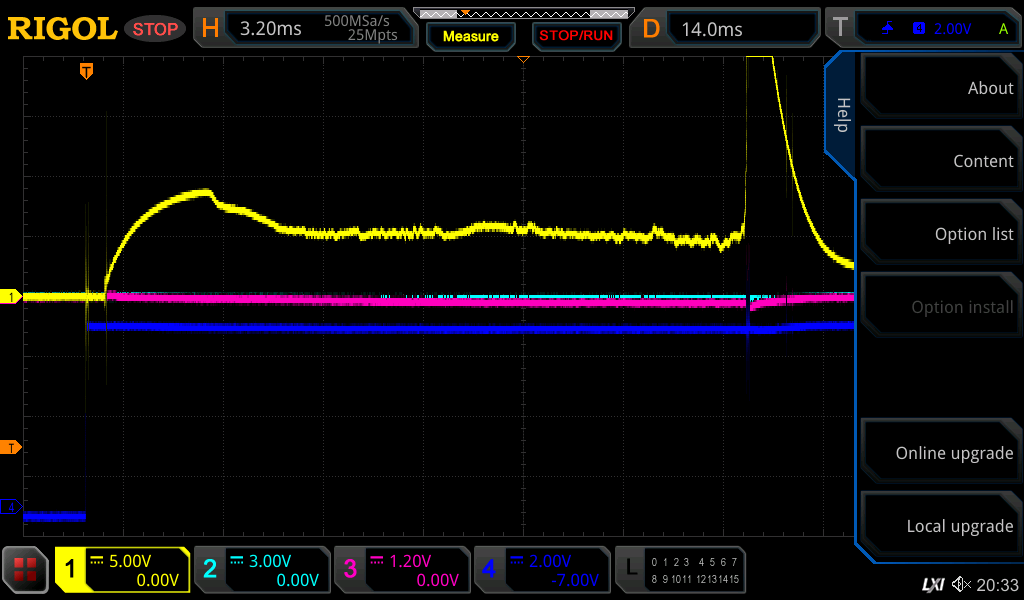Click the orange D delay label

[651, 29]
